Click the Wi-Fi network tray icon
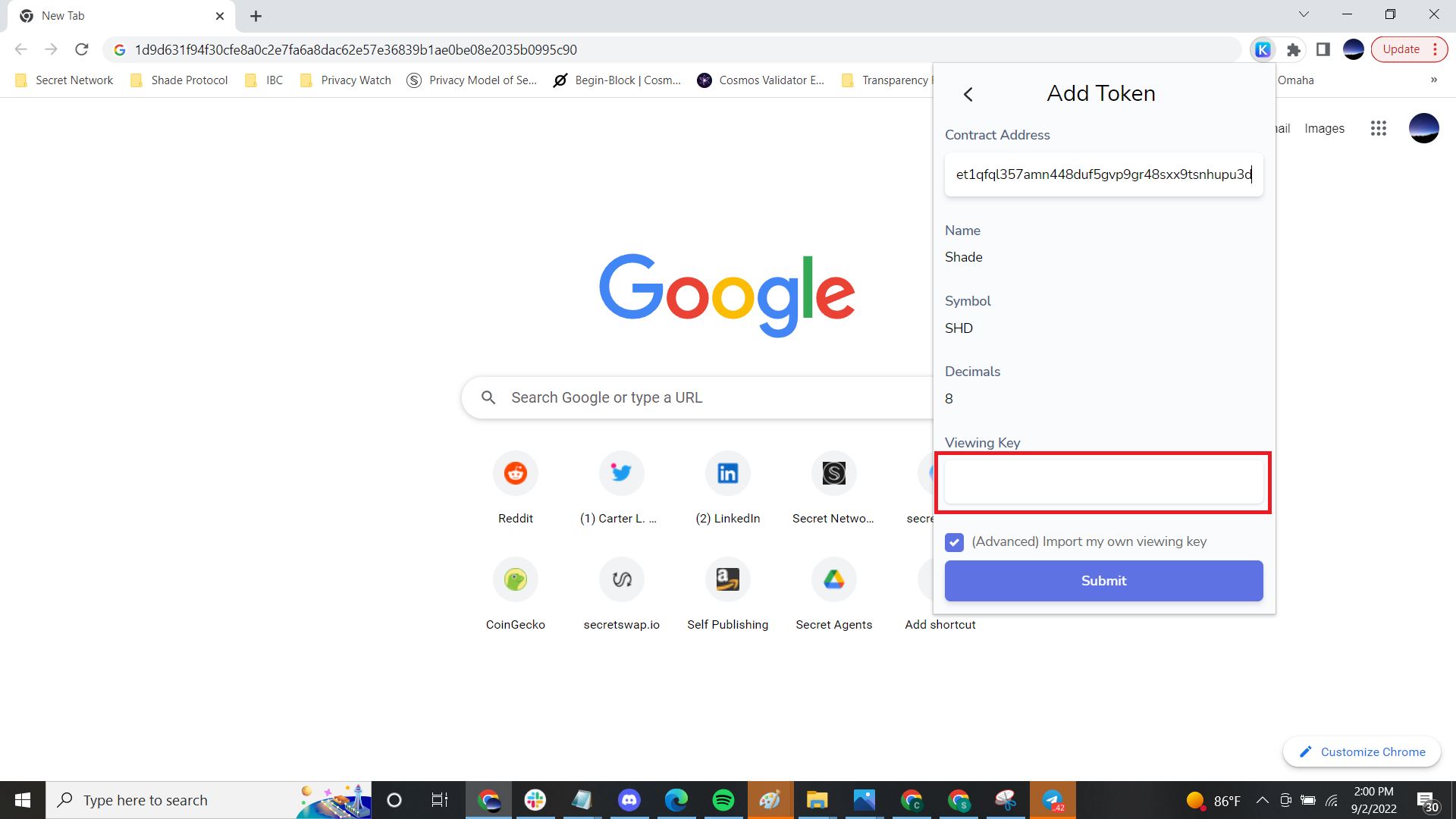This screenshot has height=819, width=1456. 1332,800
